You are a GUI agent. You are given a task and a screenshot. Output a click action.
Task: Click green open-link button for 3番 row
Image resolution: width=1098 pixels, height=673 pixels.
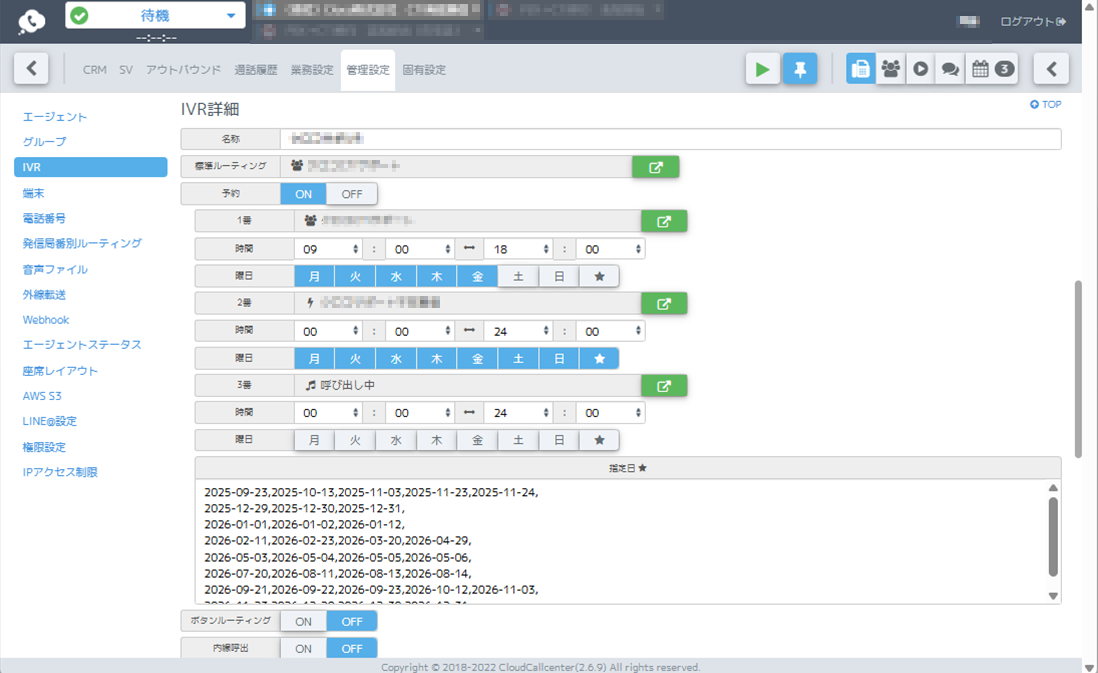pyautogui.click(x=664, y=385)
